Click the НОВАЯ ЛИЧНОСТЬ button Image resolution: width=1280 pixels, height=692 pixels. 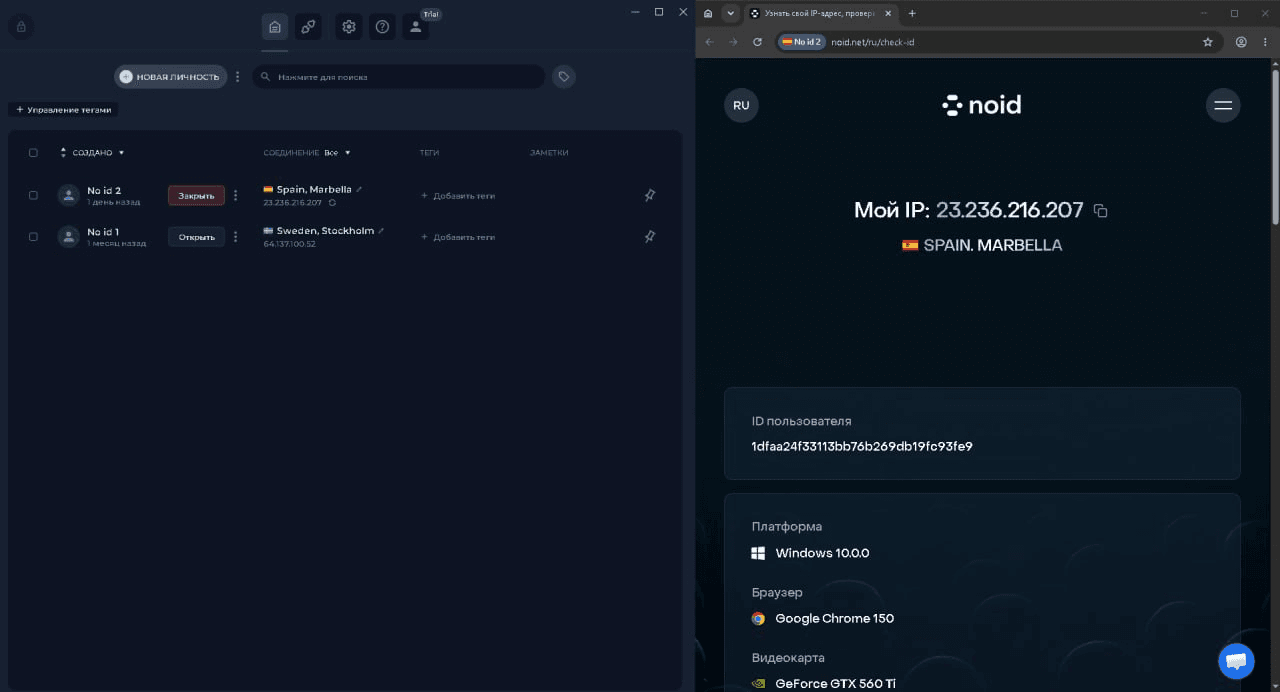pyautogui.click(x=170, y=77)
